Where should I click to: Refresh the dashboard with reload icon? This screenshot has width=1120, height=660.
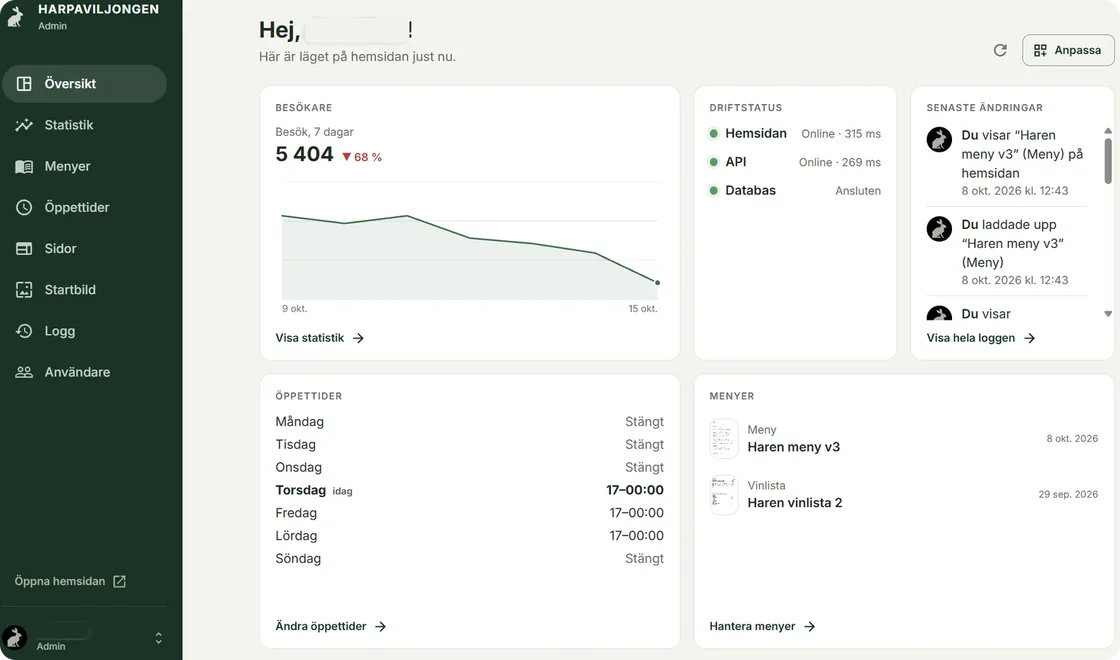click(x=1000, y=50)
